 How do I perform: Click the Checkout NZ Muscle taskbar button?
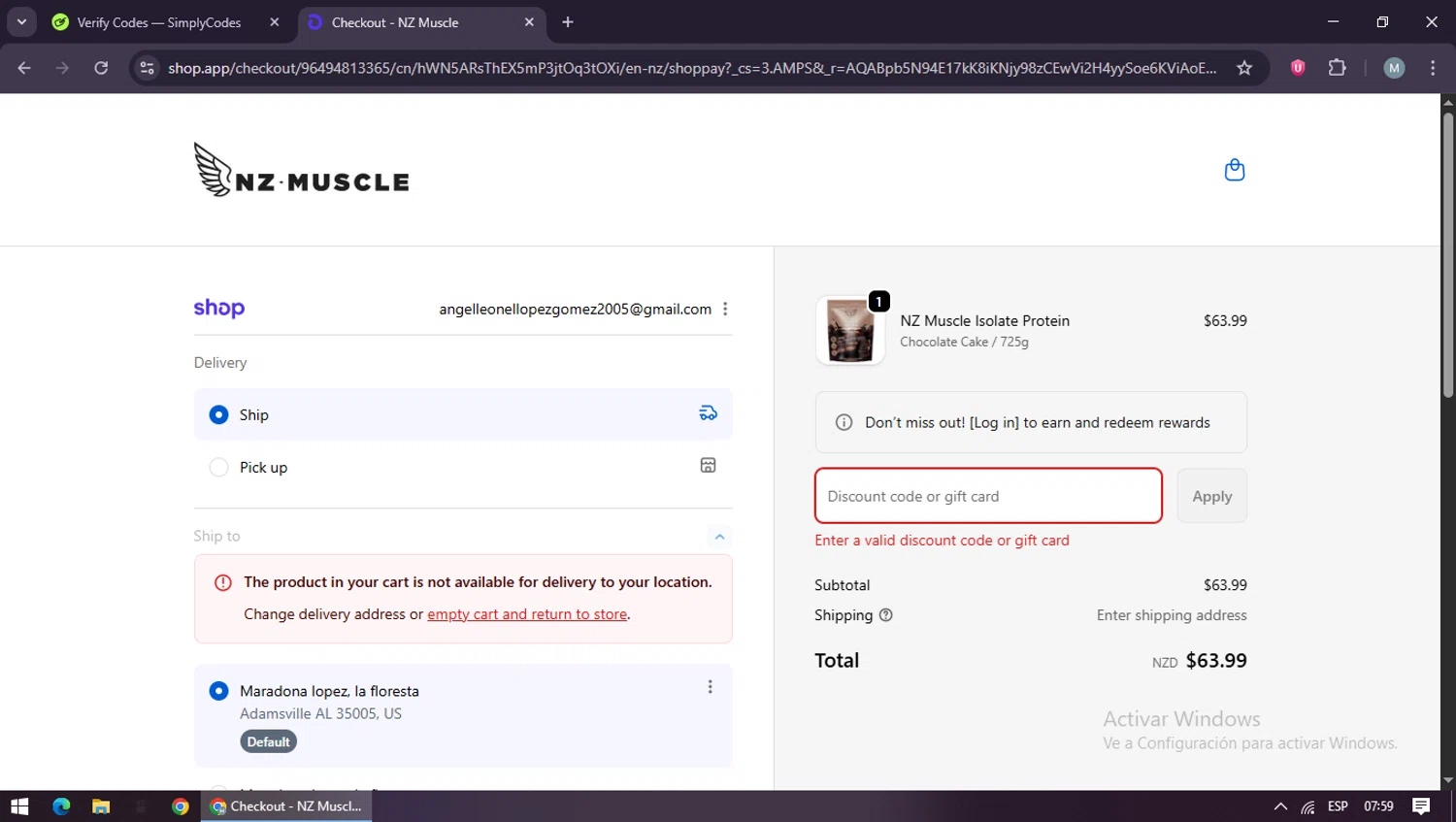coord(286,806)
